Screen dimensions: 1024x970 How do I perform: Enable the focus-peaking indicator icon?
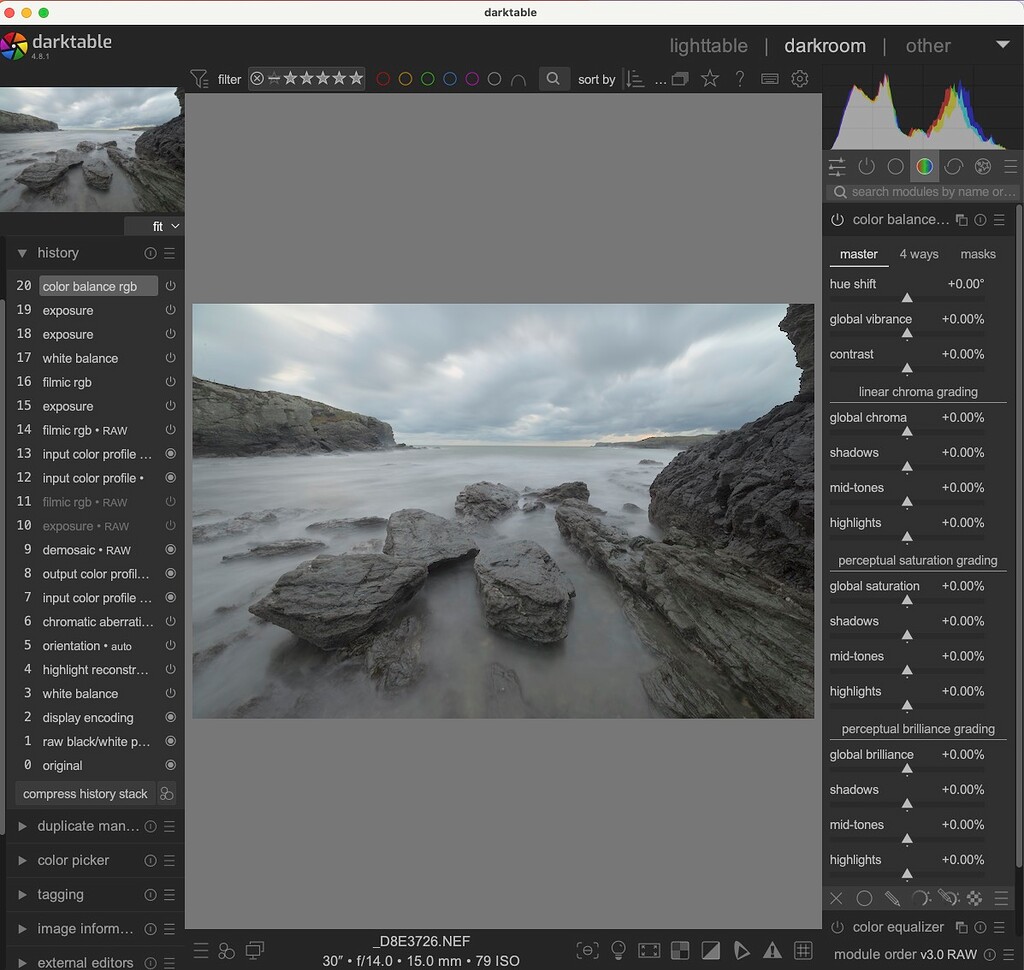pyautogui.click(x=587, y=950)
